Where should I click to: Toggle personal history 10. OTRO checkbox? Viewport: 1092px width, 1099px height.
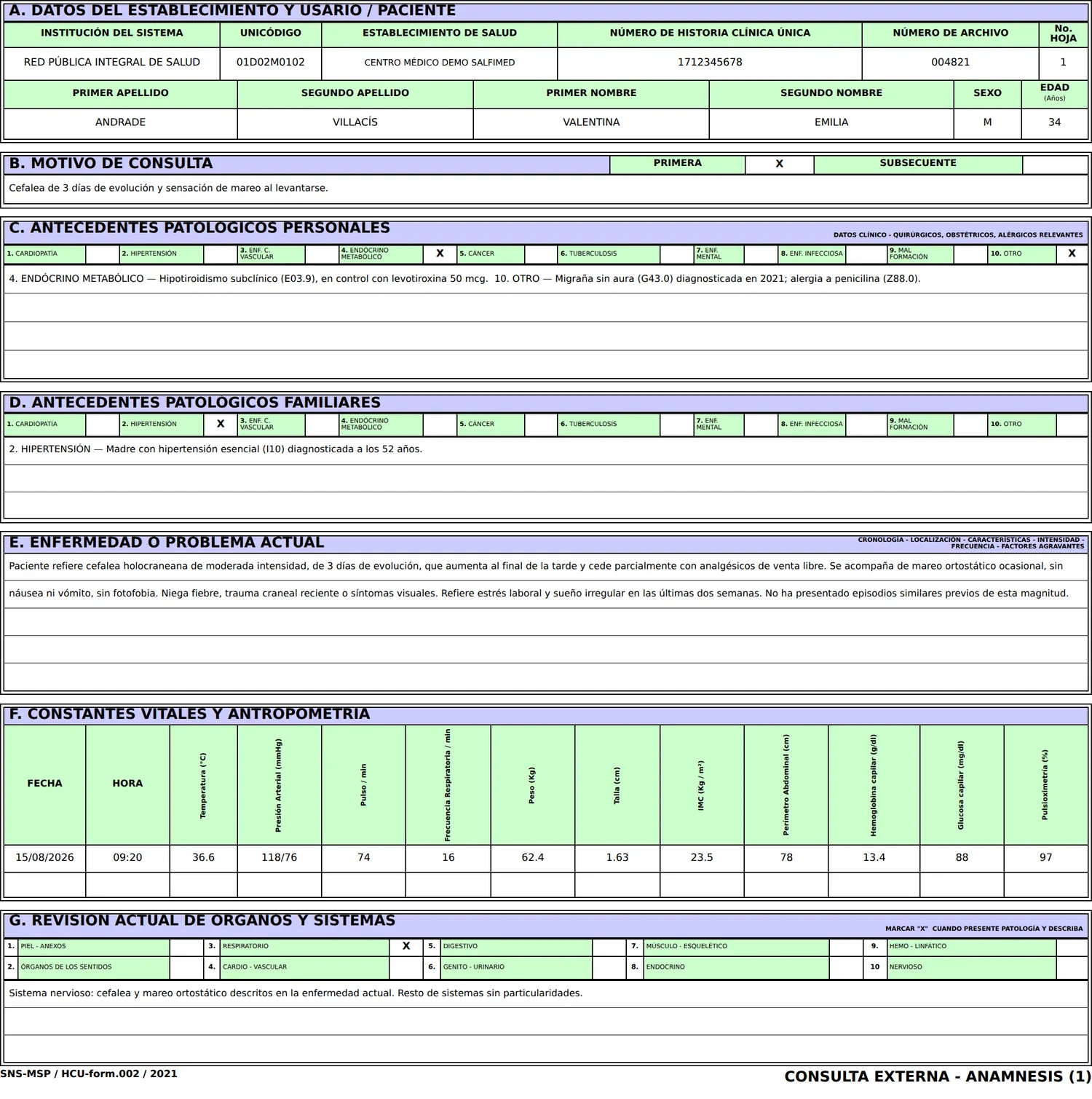[1072, 254]
